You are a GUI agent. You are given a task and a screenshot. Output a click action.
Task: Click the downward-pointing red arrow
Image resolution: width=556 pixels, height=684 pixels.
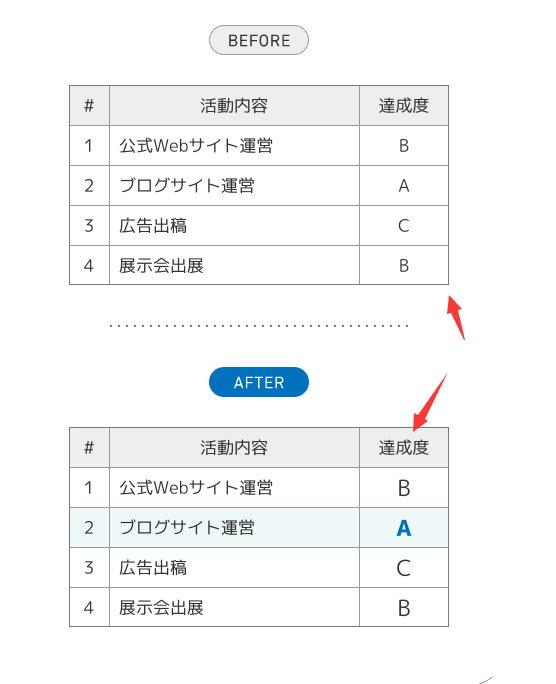(430, 402)
